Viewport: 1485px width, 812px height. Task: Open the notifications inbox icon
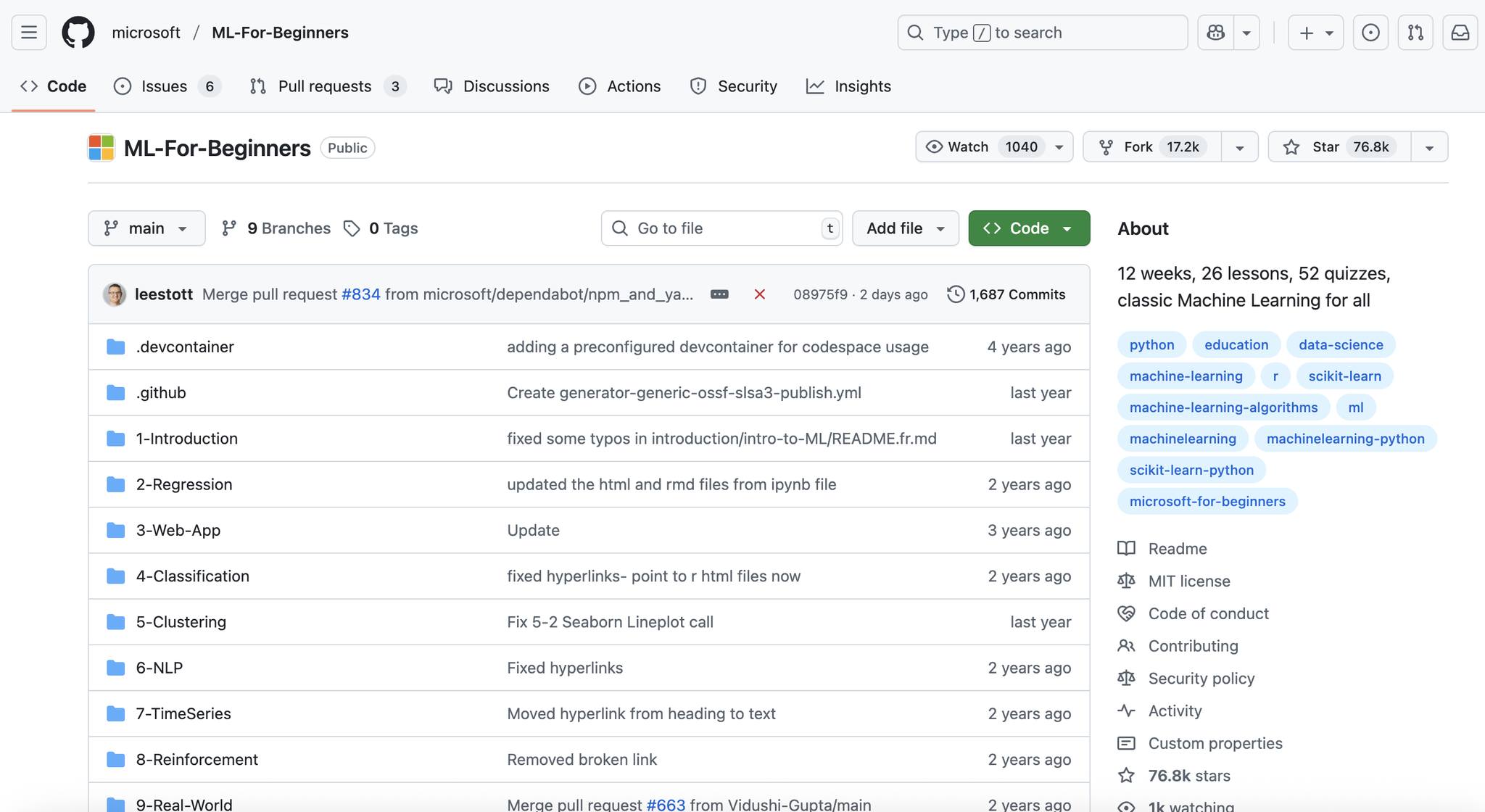click(1460, 33)
